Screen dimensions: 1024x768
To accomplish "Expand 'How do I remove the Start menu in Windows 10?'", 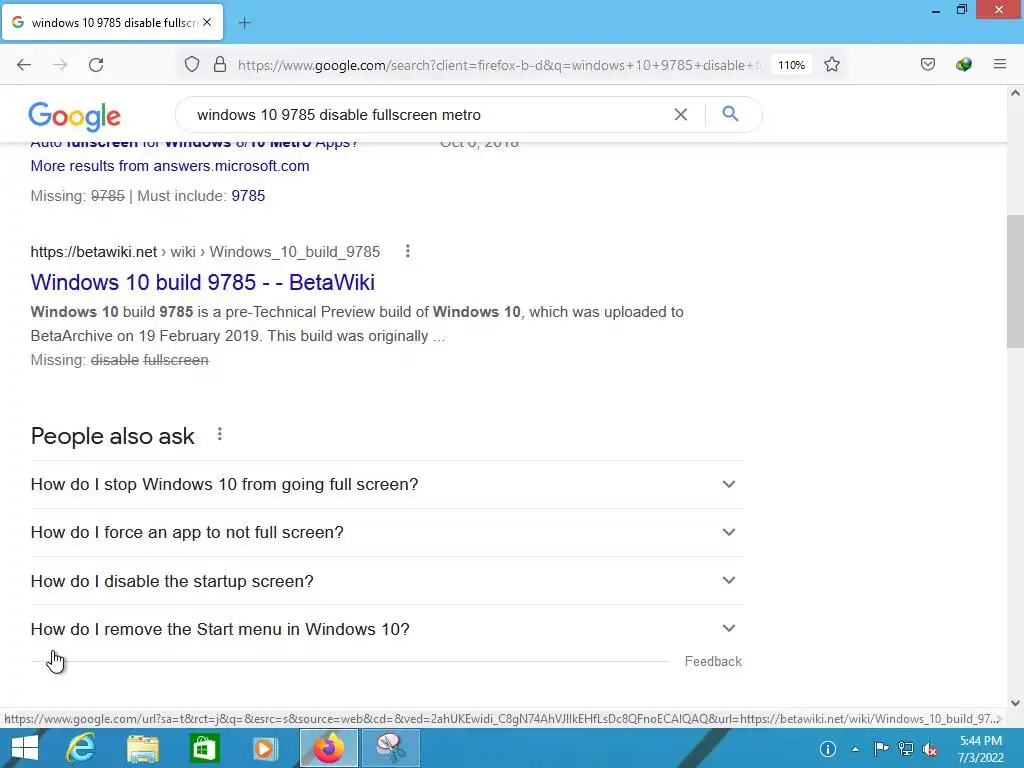I will coord(387,629).
